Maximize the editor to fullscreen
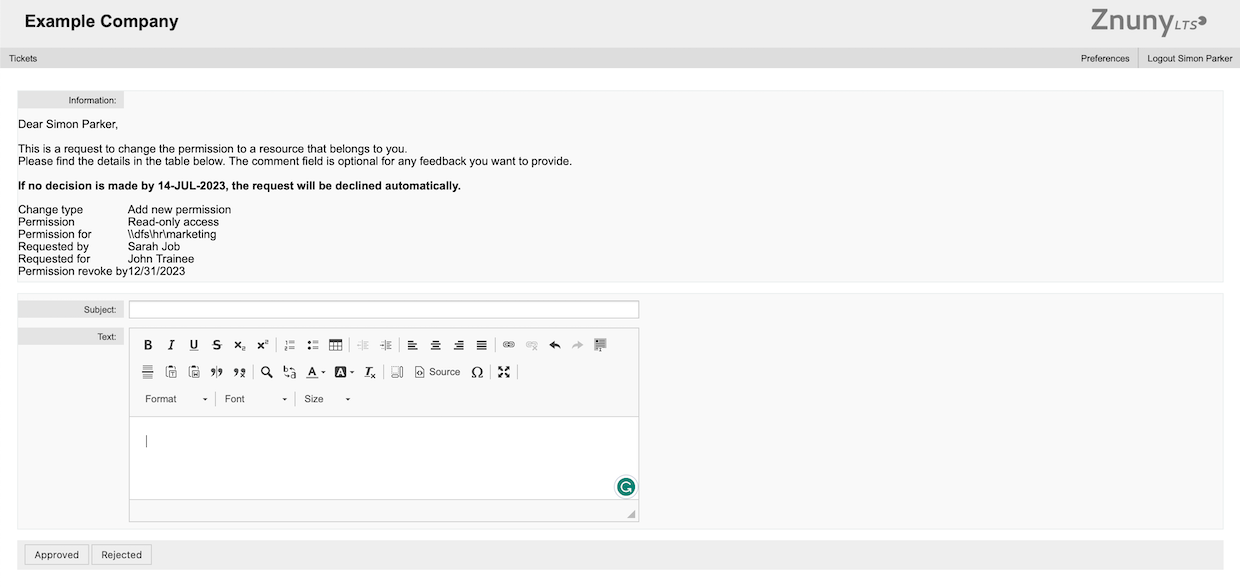1240x587 pixels. pyautogui.click(x=504, y=372)
